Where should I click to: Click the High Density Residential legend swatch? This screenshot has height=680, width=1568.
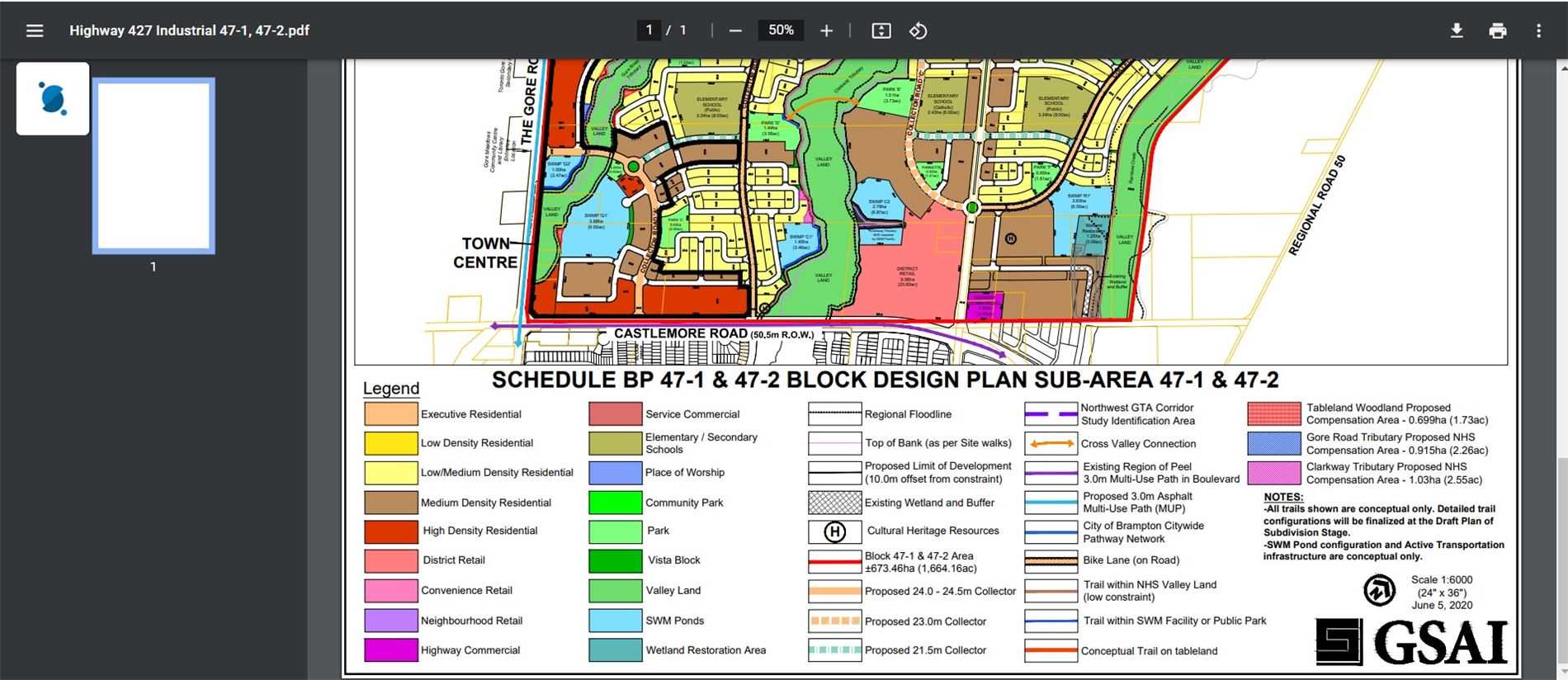coord(391,531)
